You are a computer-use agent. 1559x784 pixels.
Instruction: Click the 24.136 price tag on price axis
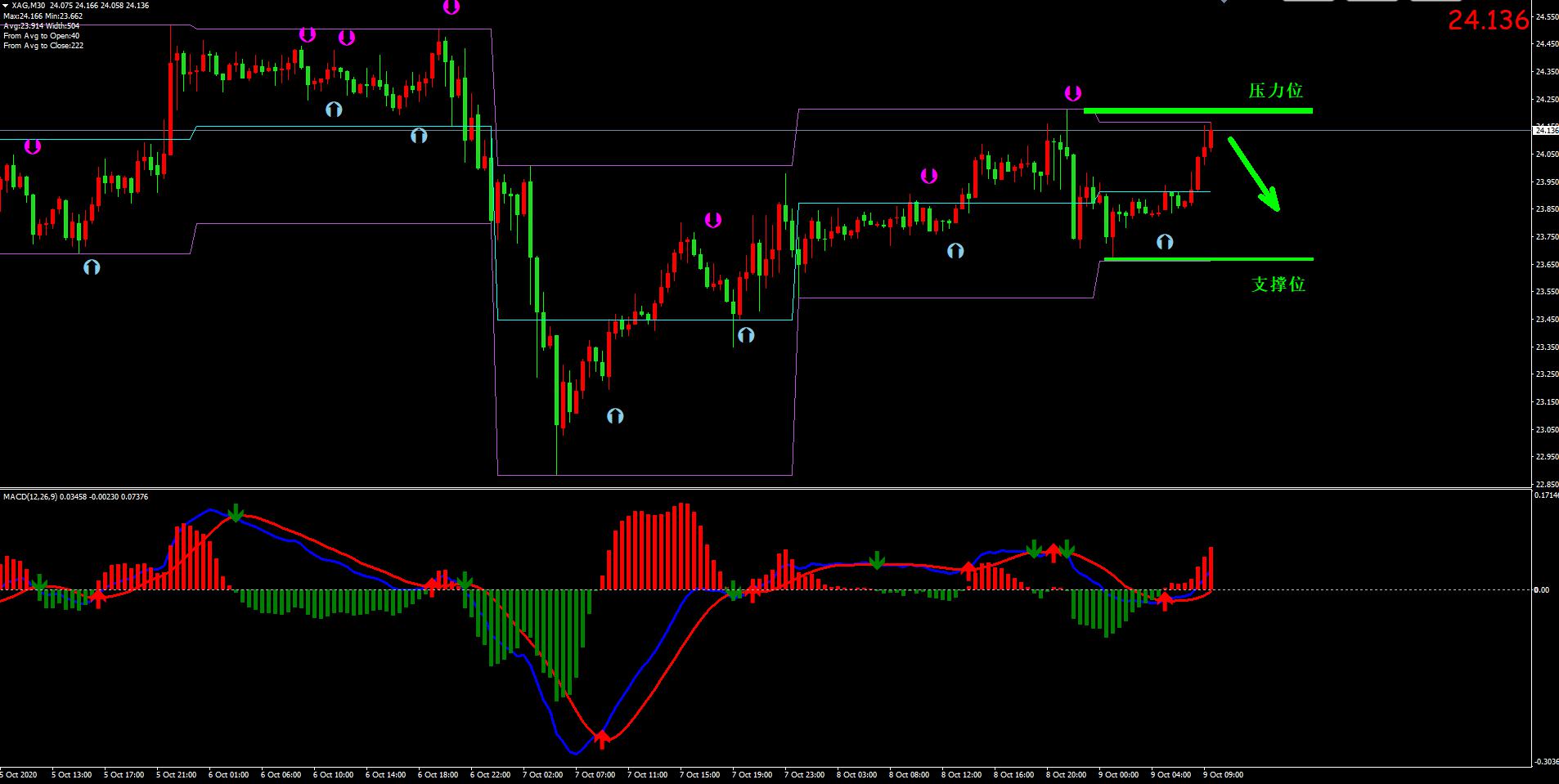(x=1545, y=130)
